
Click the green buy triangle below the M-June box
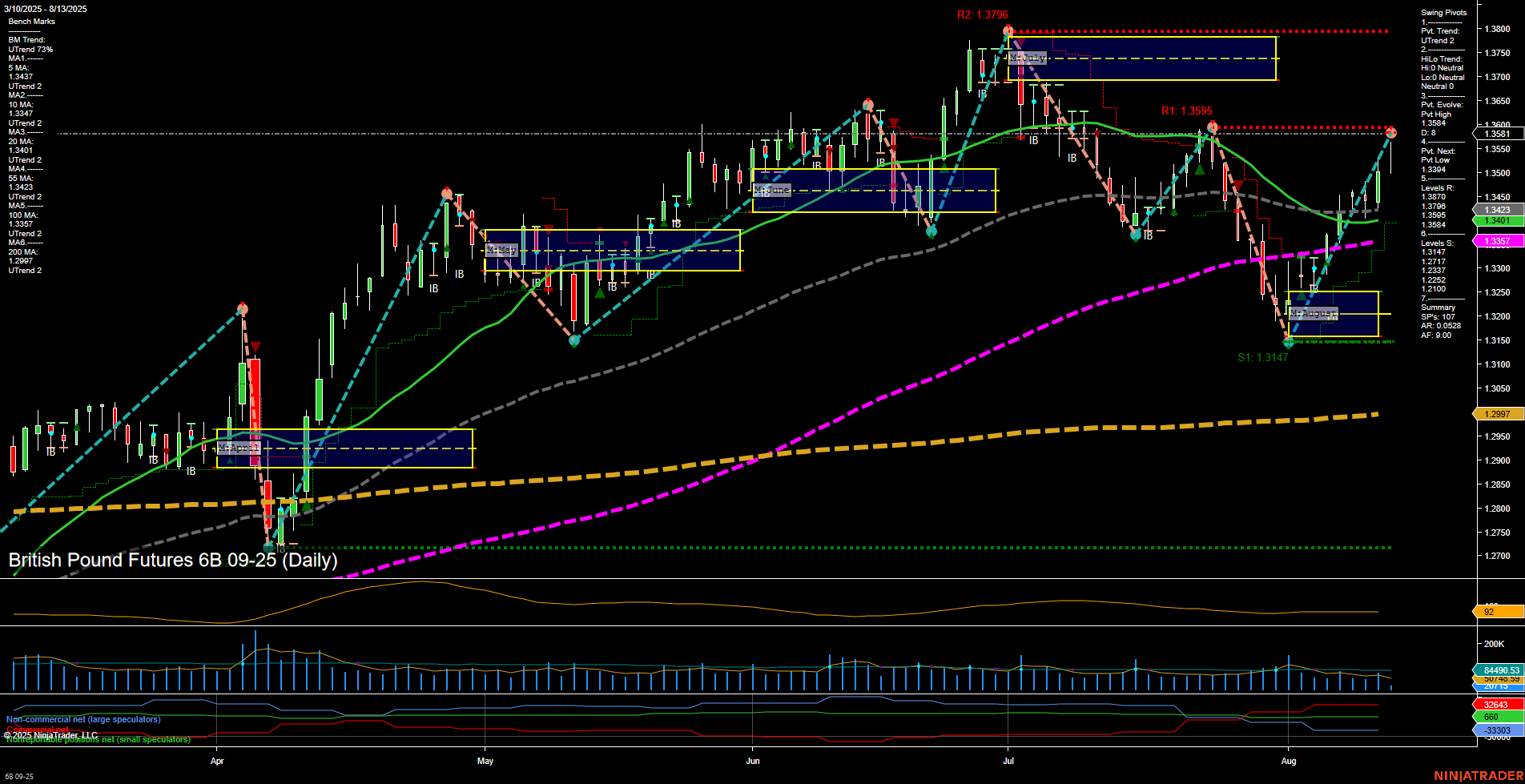pos(931,237)
